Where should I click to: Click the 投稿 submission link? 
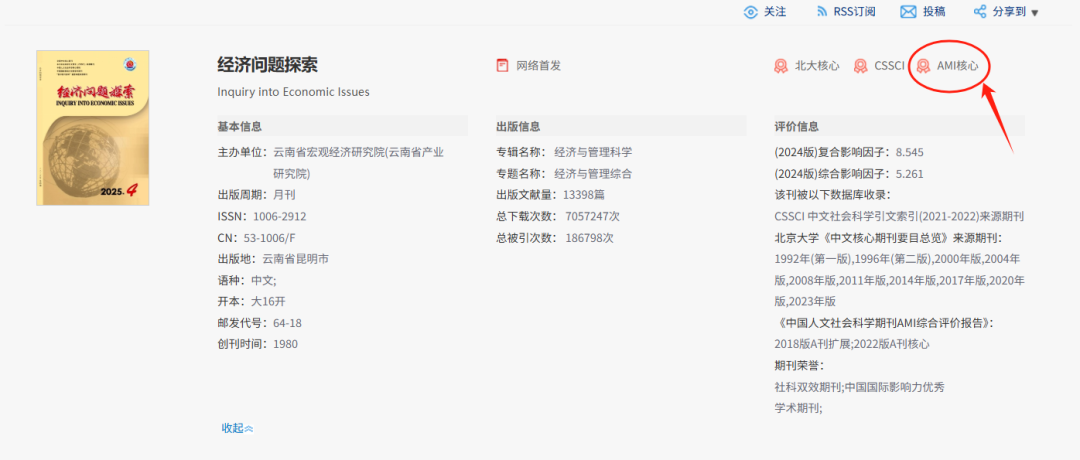tap(934, 12)
